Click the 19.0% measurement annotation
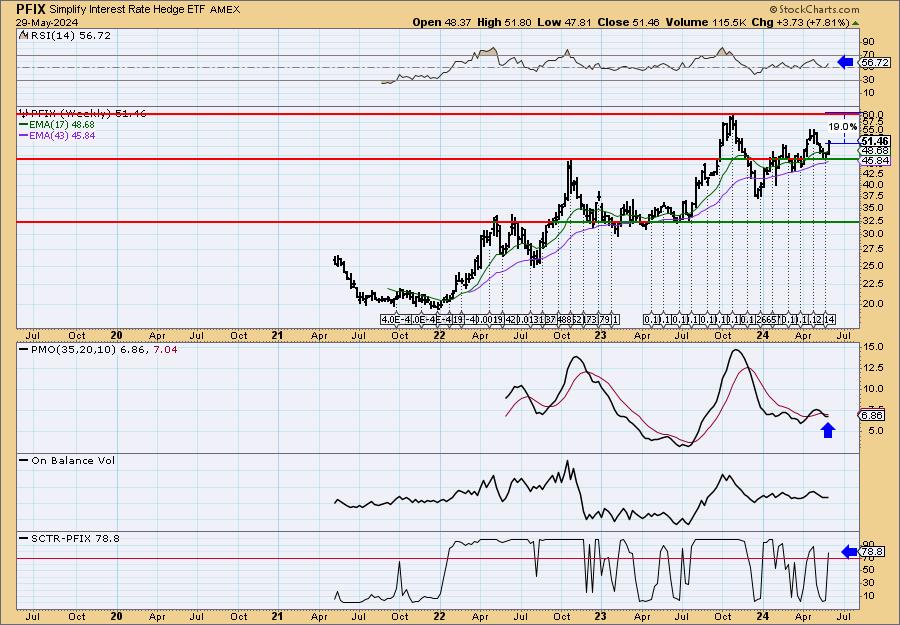Image resolution: width=900 pixels, height=625 pixels. [843, 126]
